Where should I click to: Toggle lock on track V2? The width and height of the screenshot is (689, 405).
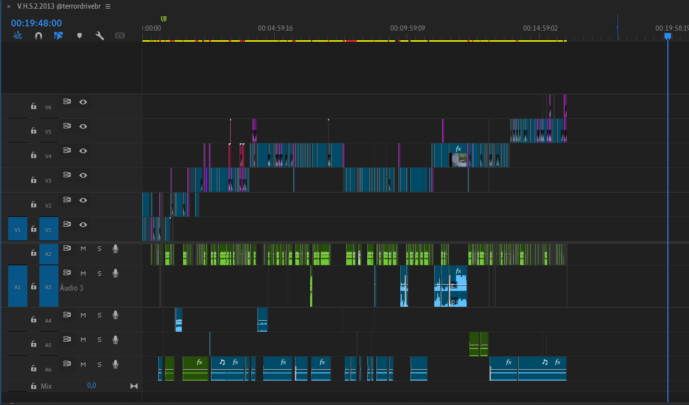(x=33, y=205)
